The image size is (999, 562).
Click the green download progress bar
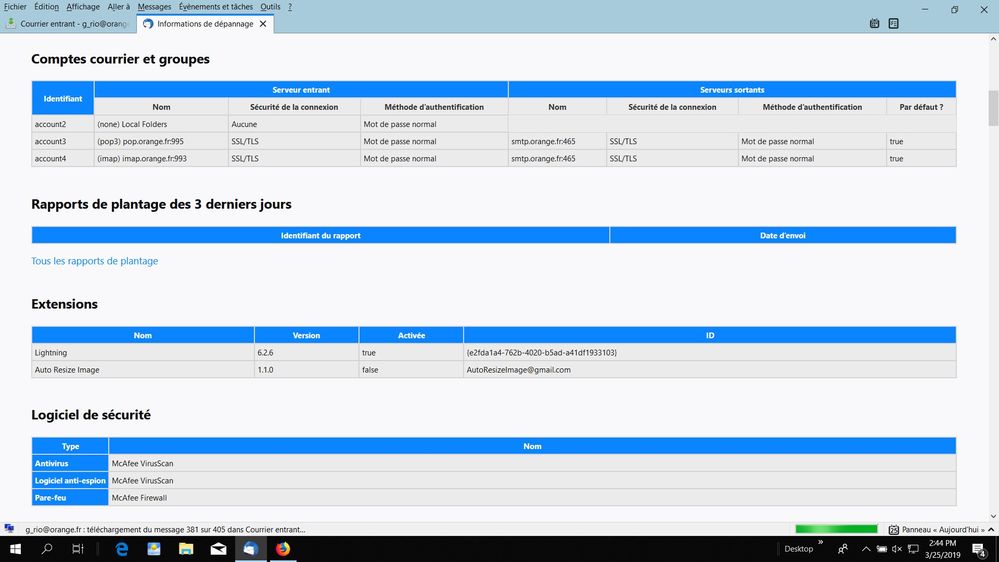point(836,529)
